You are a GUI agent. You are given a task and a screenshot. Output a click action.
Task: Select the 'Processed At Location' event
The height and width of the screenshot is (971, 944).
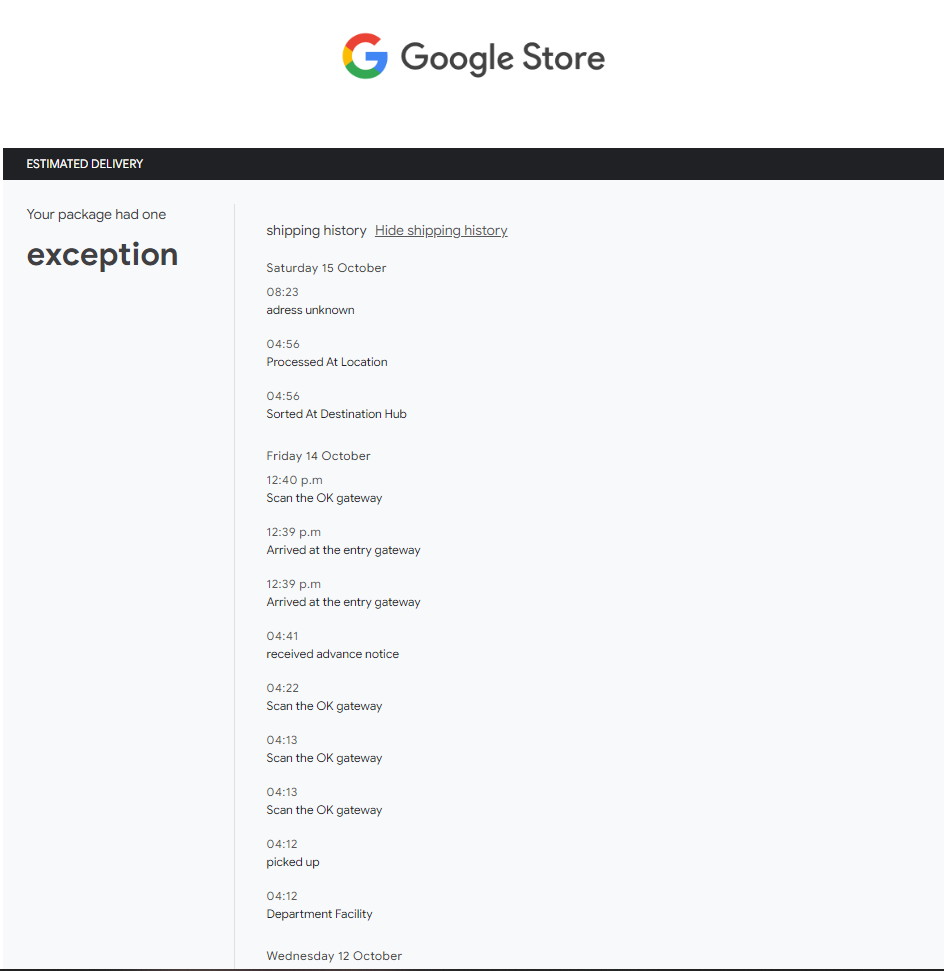coord(327,362)
